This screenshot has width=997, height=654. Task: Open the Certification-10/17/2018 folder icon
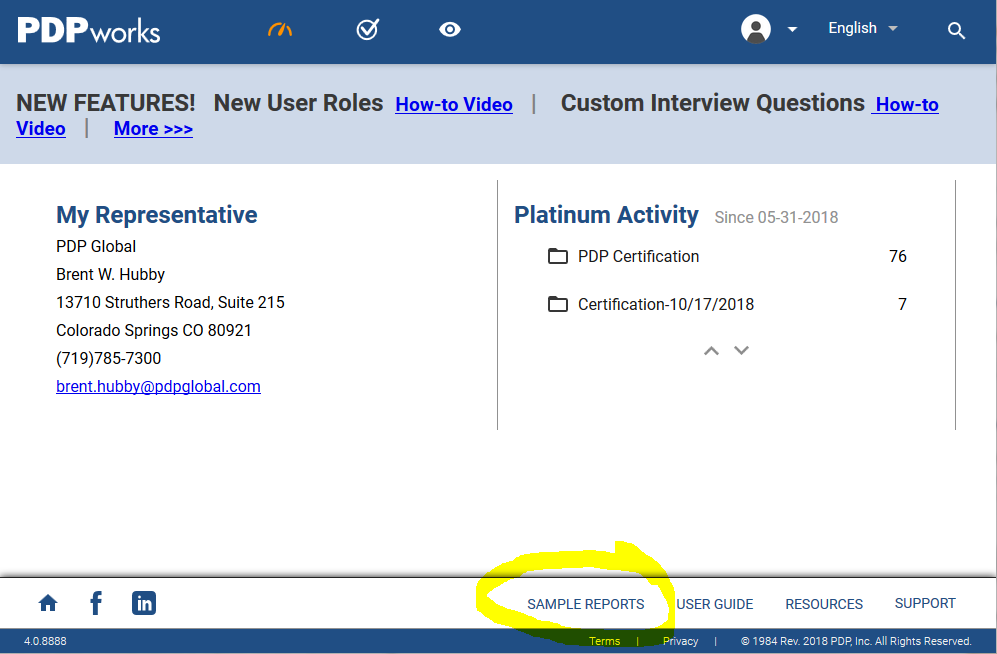(x=558, y=304)
